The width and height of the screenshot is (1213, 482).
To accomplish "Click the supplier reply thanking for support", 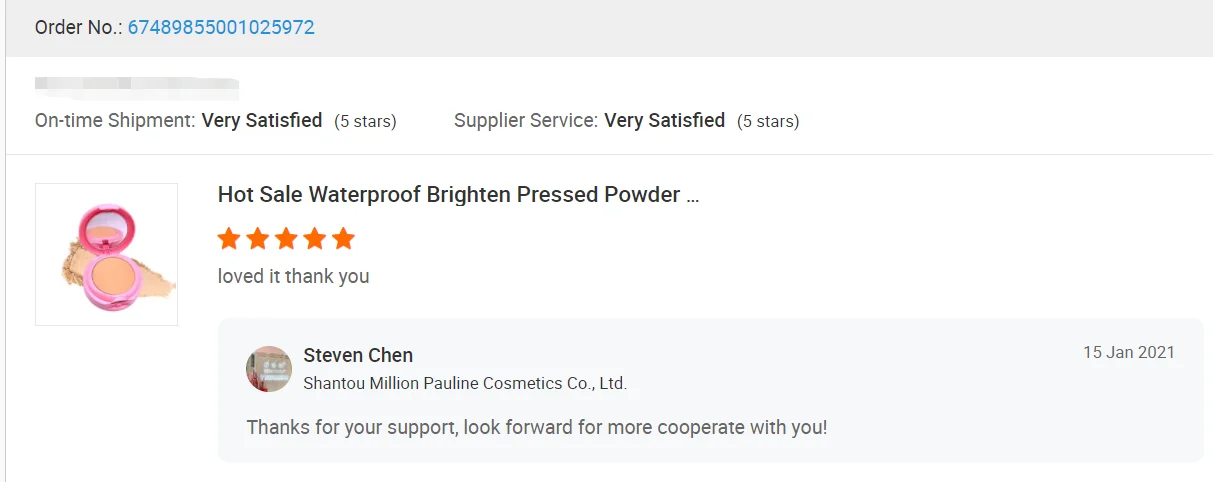I will [537, 428].
